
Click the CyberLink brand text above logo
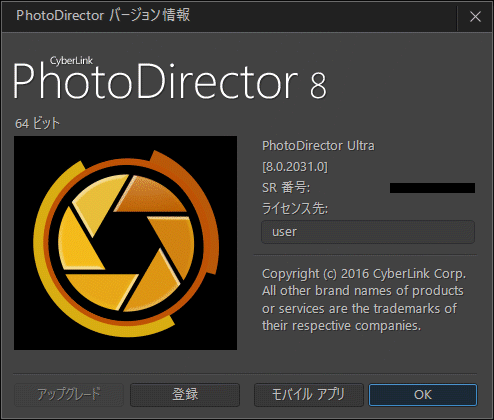click(x=71, y=61)
